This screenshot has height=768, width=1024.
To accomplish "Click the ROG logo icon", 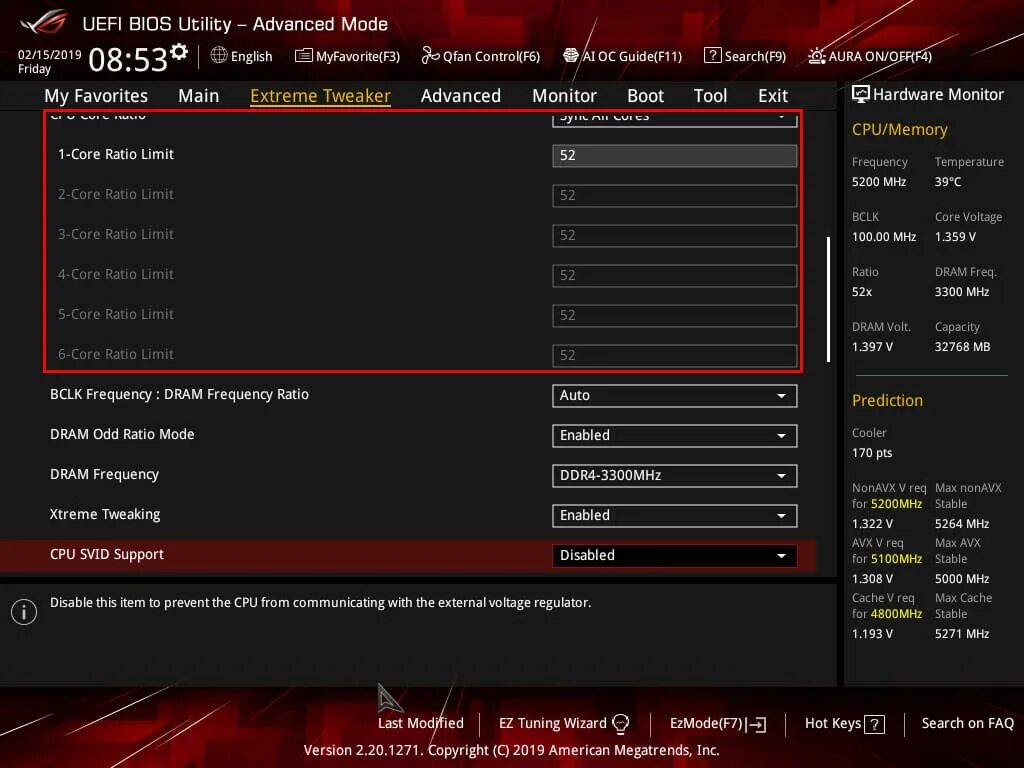I will (x=44, y=22).
